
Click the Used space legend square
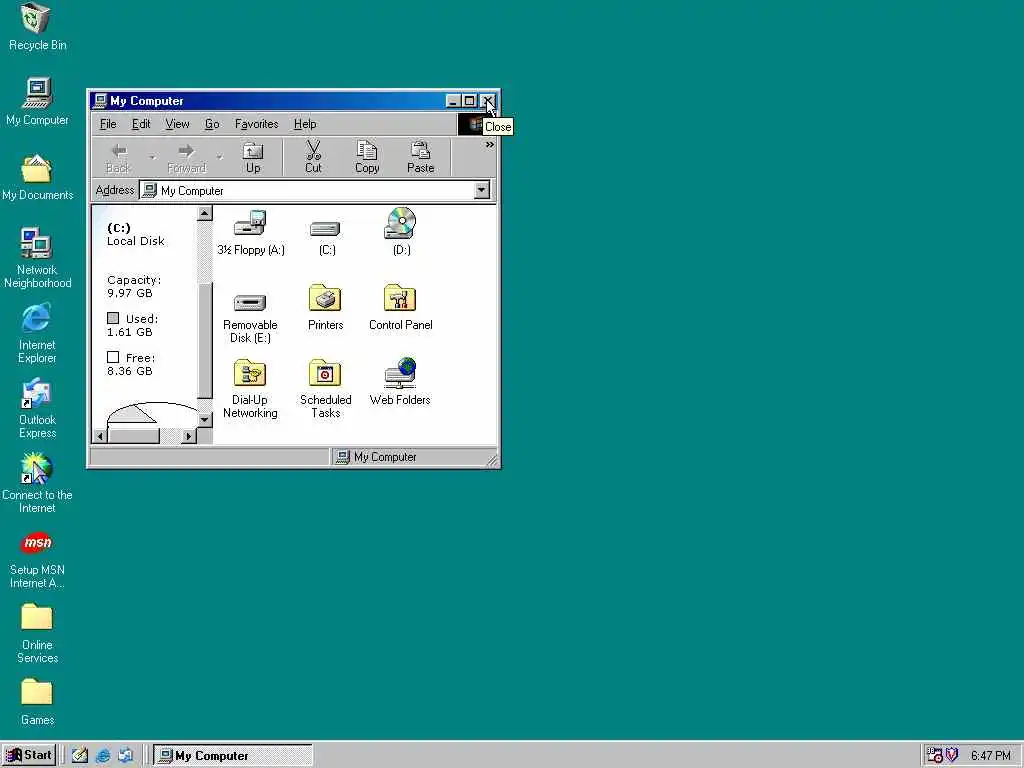click(x=113, y=318)
